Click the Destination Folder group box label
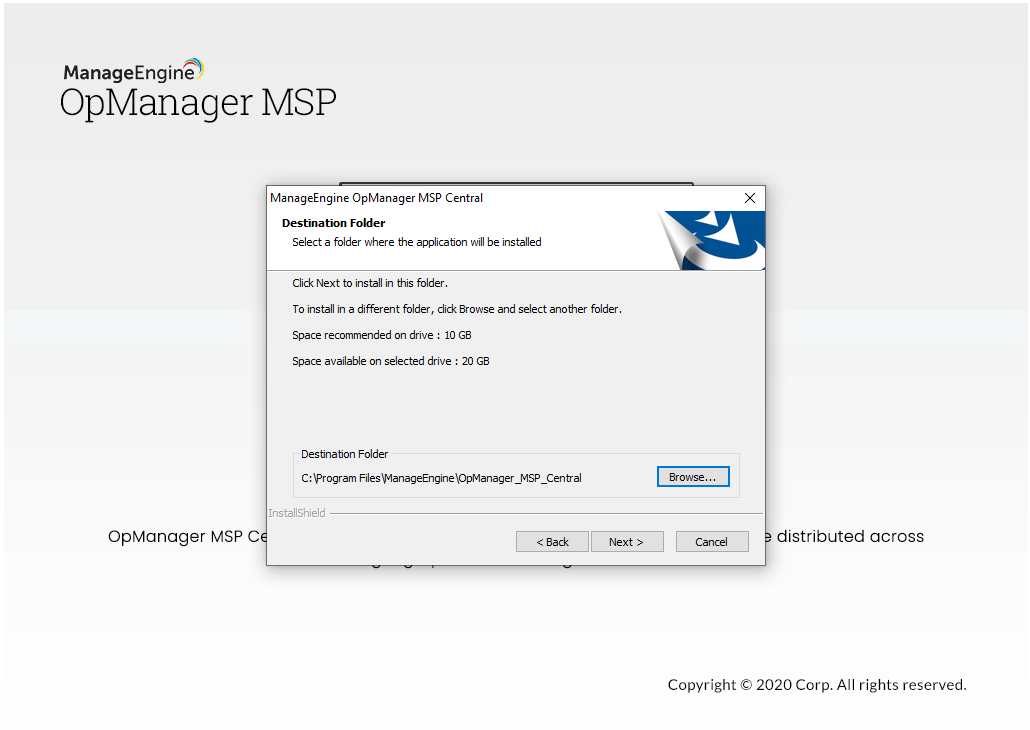Viewport: 1030px width, 730px height. pos(345,454)
